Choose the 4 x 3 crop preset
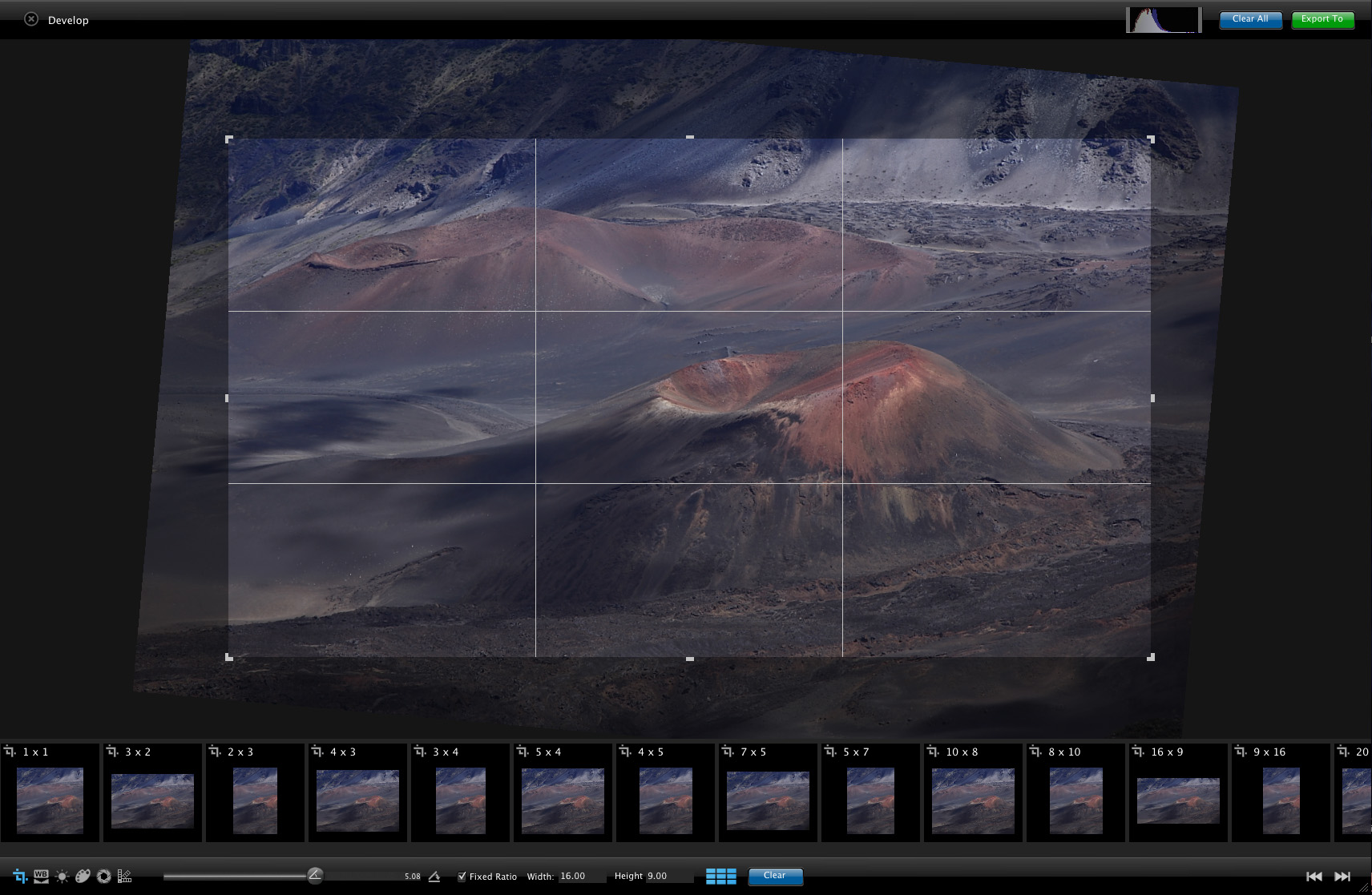 point(357,792)
